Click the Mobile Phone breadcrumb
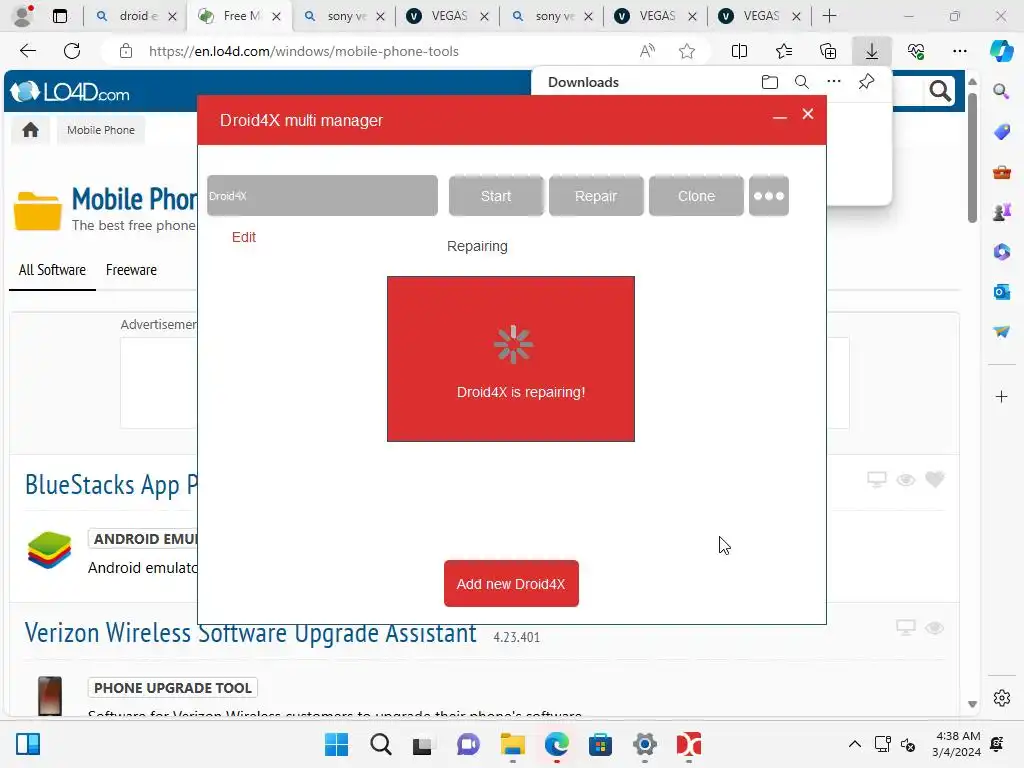Viewport: 1024px width, 768px height. pyautogui.click(x=101, y=130)
